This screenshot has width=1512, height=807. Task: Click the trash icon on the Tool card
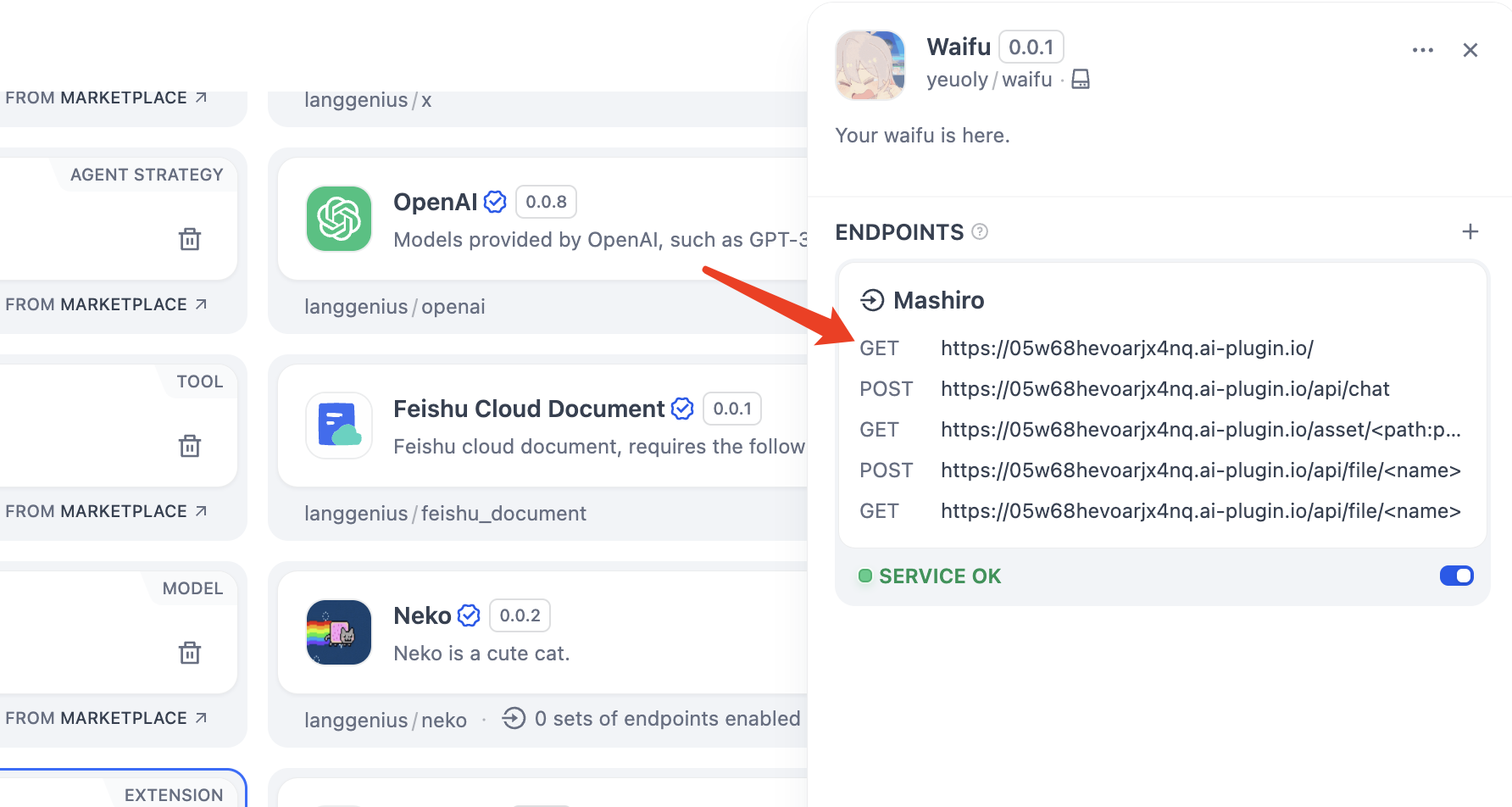click(190, 446)
